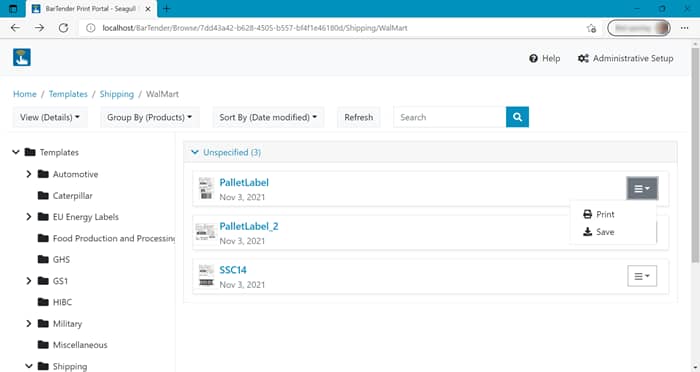Open the View (Details) dropdown

tap(50, 117)
